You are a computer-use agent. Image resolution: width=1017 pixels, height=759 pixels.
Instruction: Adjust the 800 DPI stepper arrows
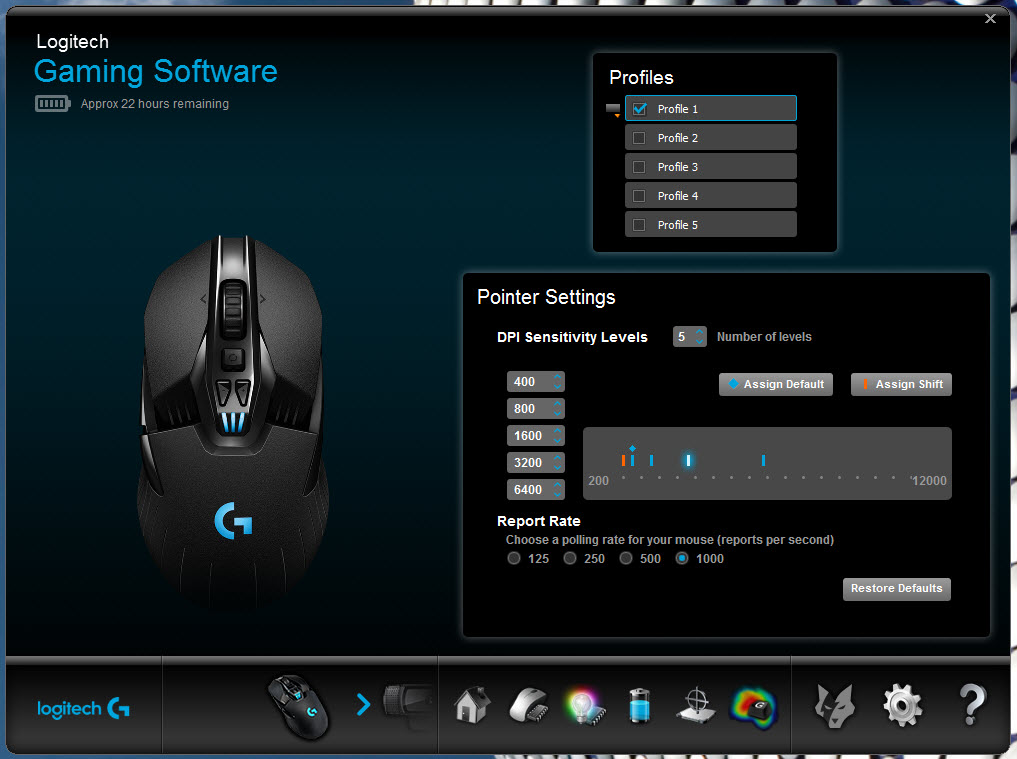(557, 409)
